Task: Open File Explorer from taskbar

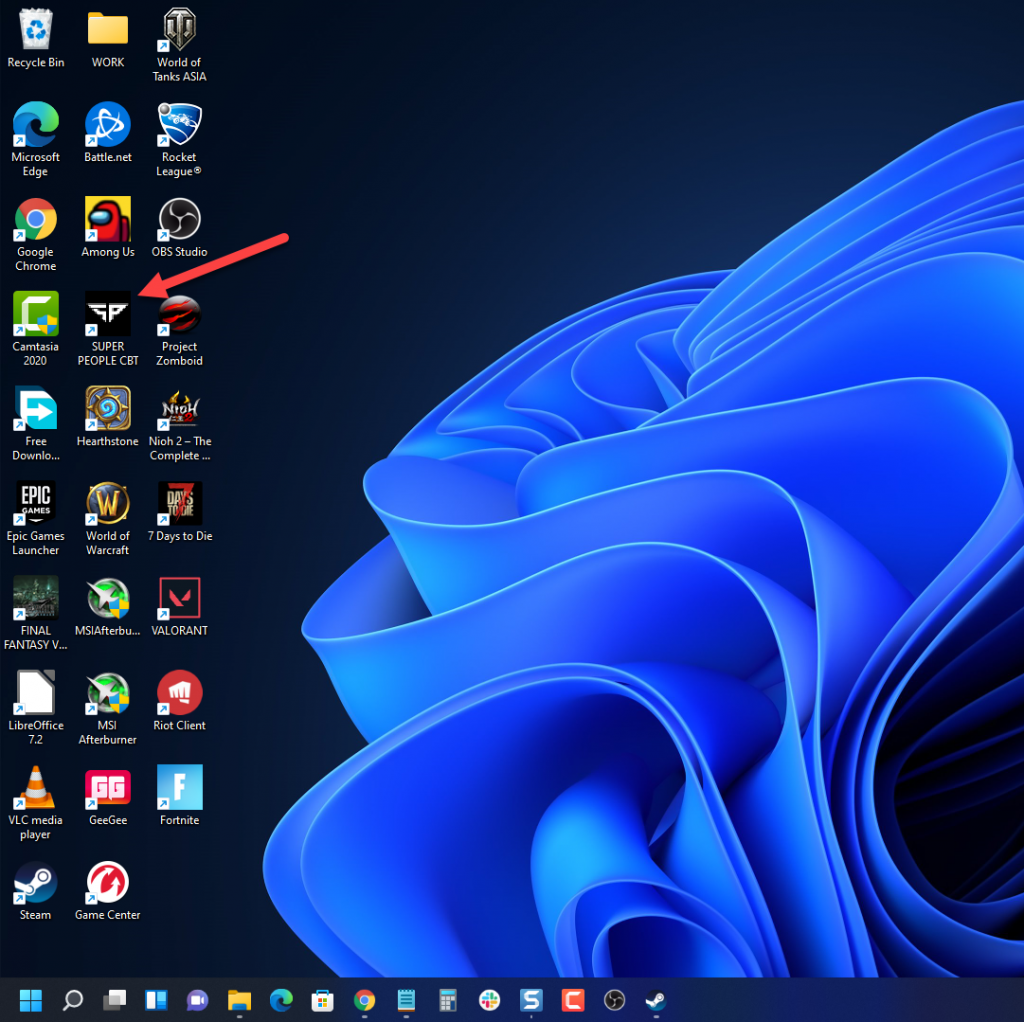Action: 239,1000
